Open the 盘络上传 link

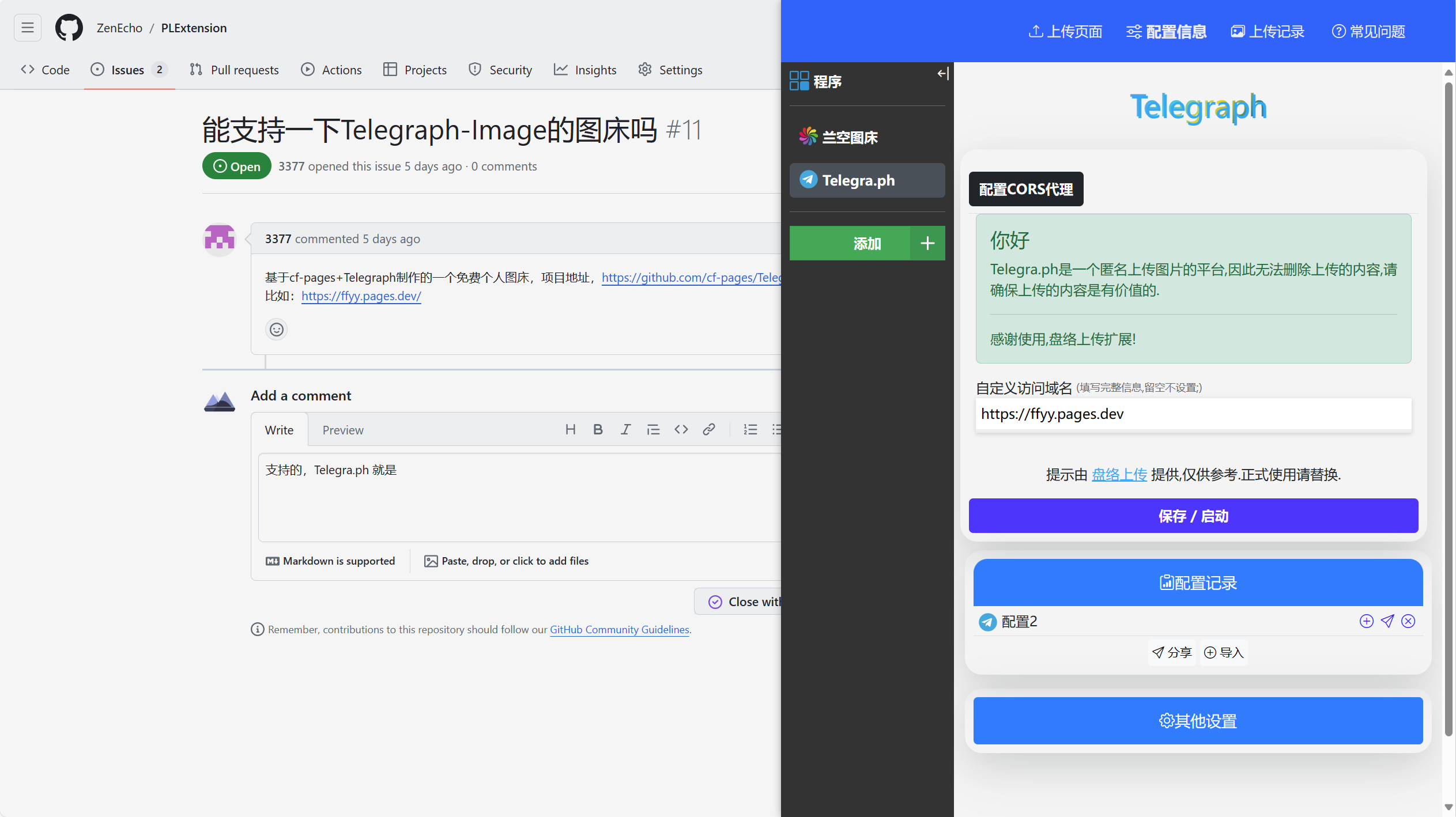point(1119,474)
